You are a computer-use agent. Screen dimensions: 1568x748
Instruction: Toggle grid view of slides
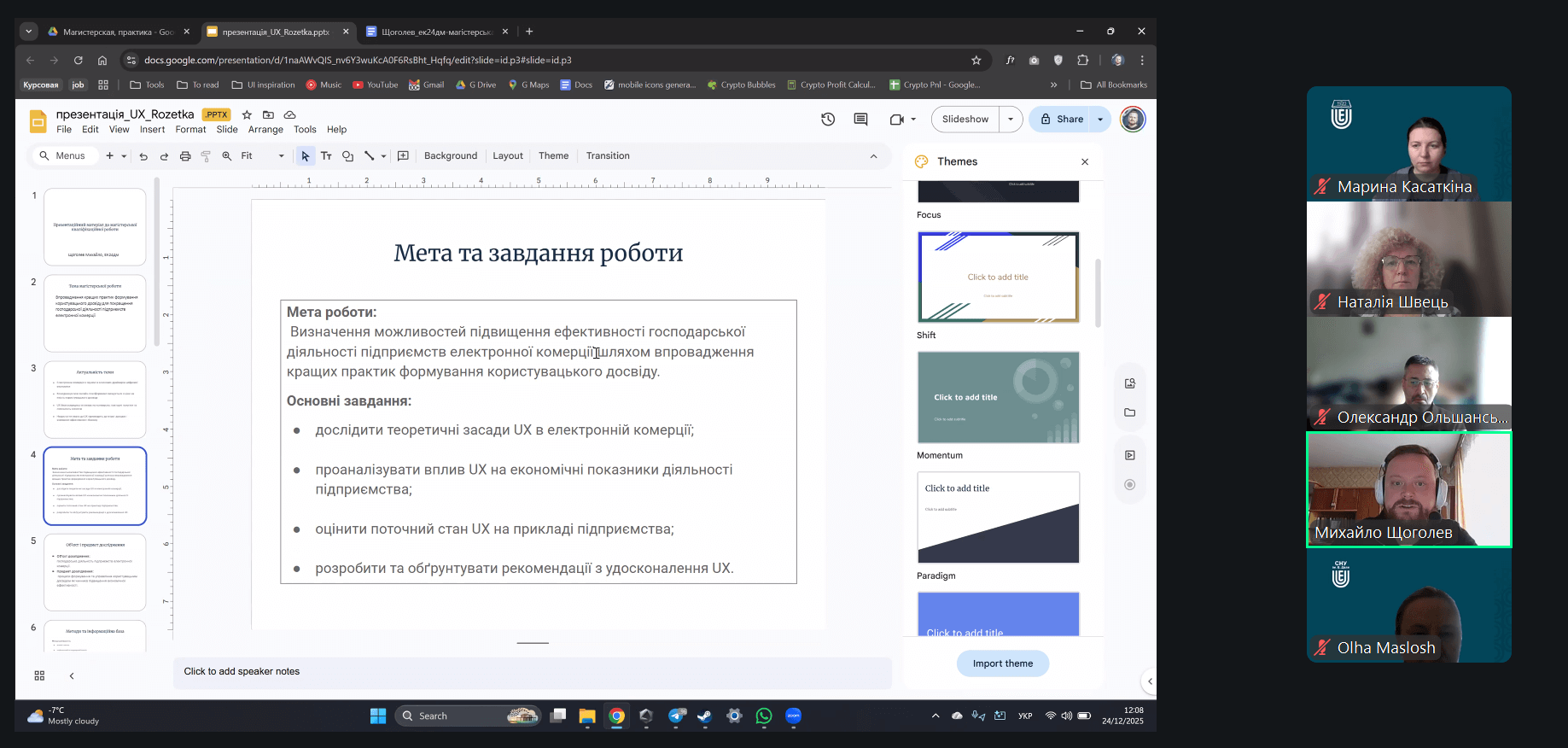[x=39, y=675]
